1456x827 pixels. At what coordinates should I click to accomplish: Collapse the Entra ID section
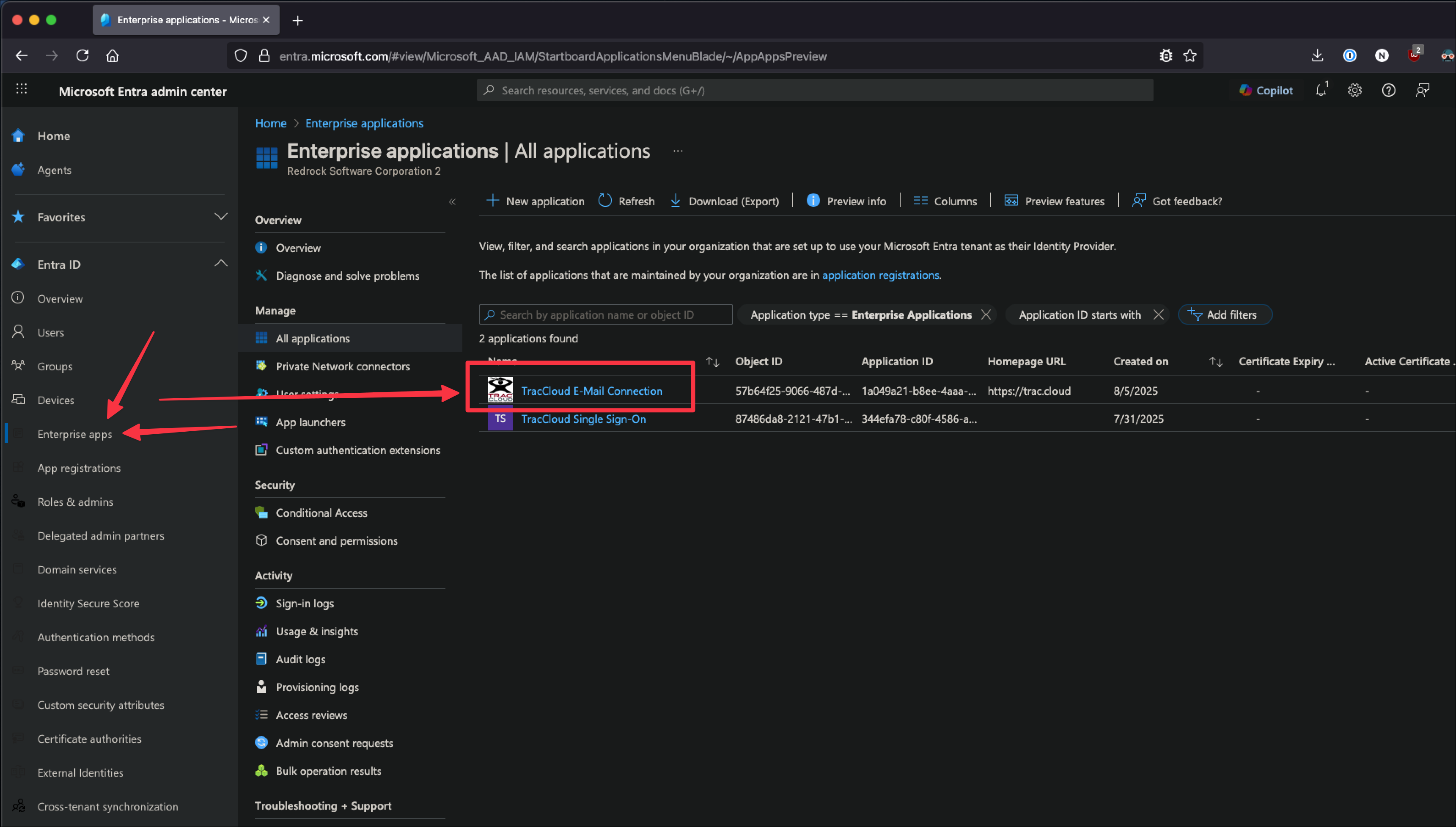point(221,264)
